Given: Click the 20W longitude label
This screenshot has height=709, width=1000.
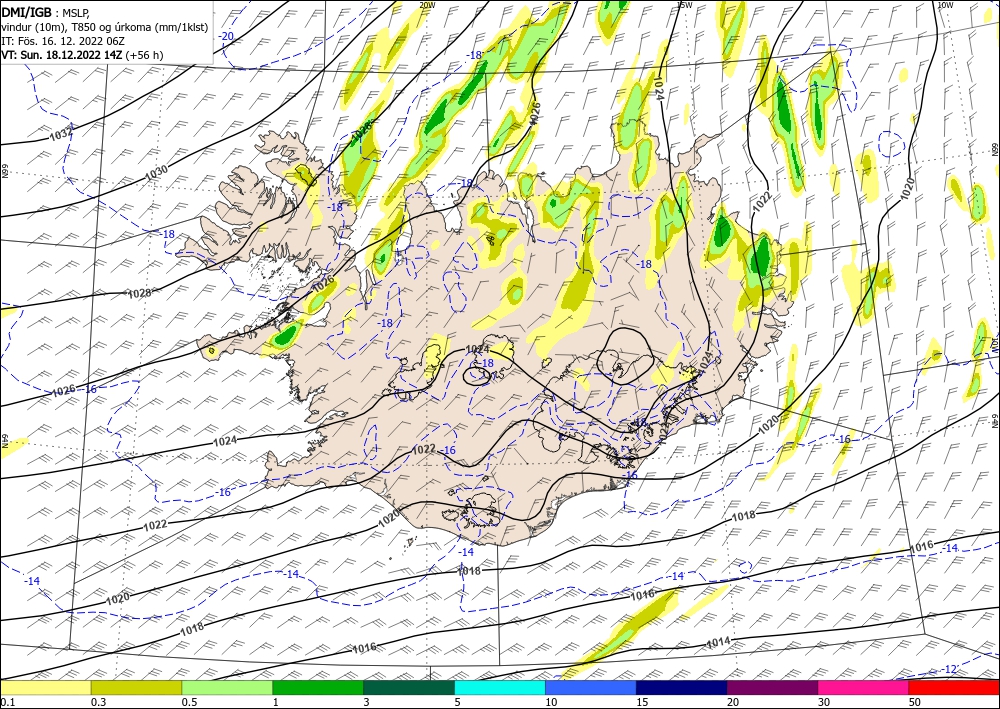Looking at the screenshot, I should 427,4.
